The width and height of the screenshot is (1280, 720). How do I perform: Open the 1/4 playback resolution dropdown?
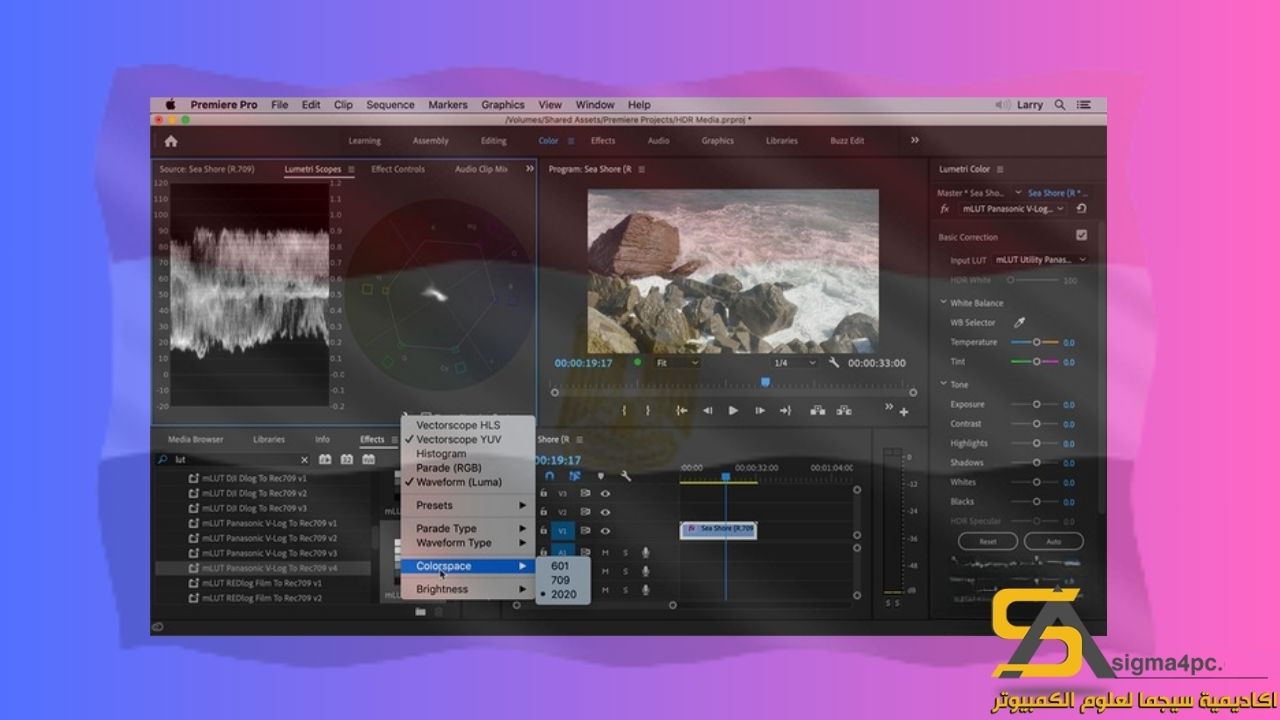(x=795, y=363)
